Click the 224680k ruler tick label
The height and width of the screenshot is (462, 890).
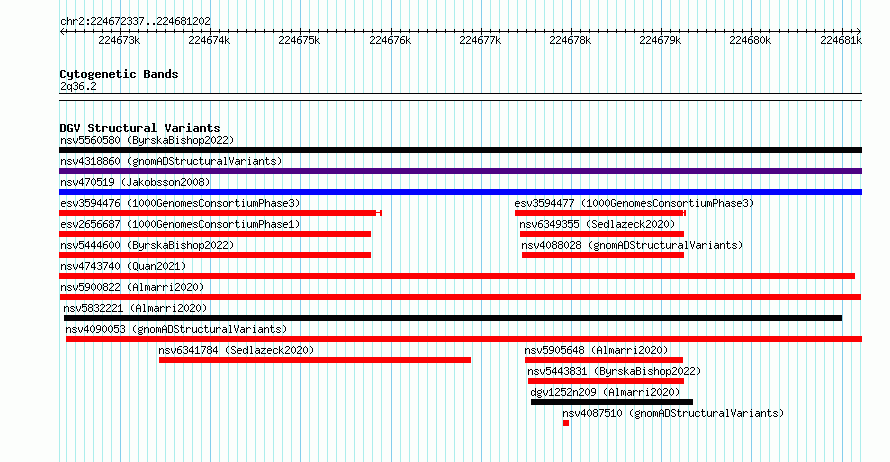point(750,40)
